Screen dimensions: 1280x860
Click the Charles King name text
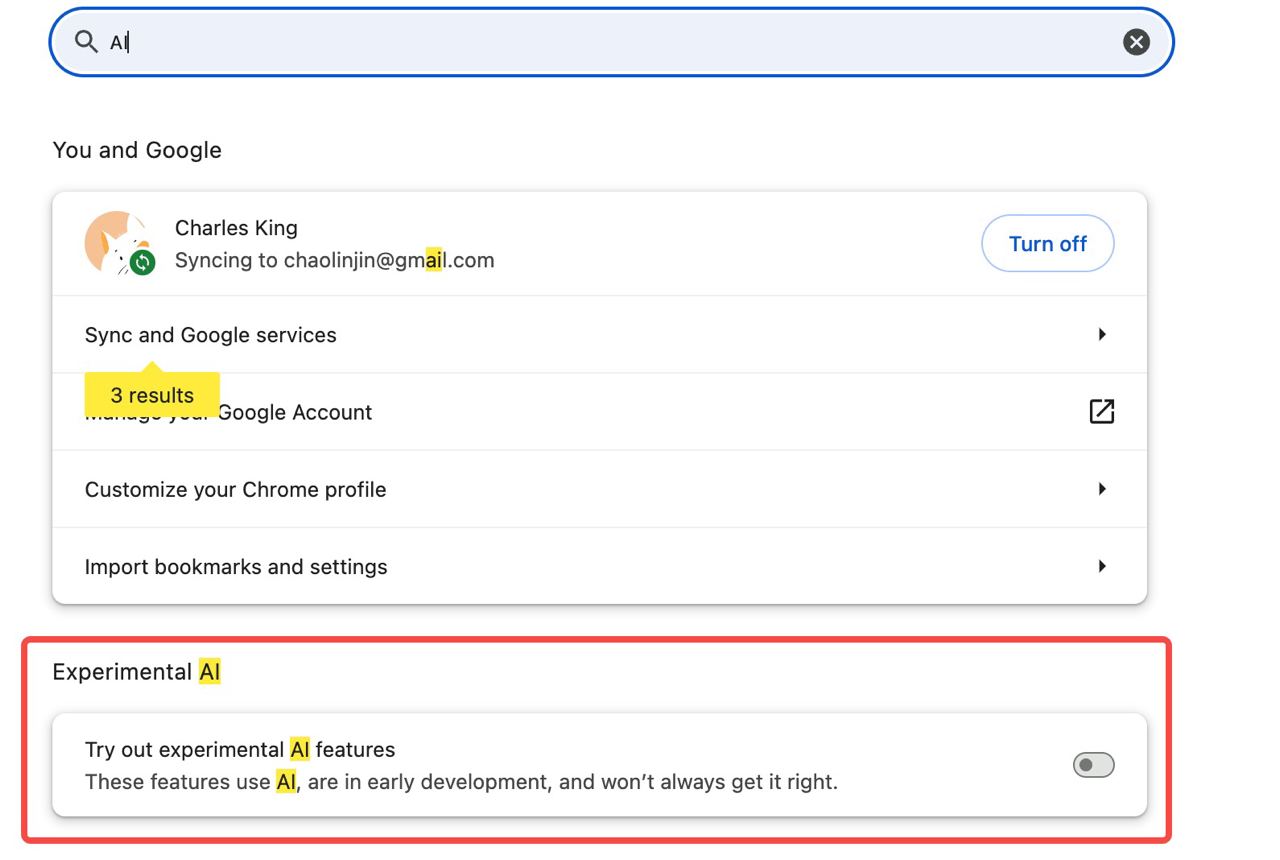coord(236,228)
